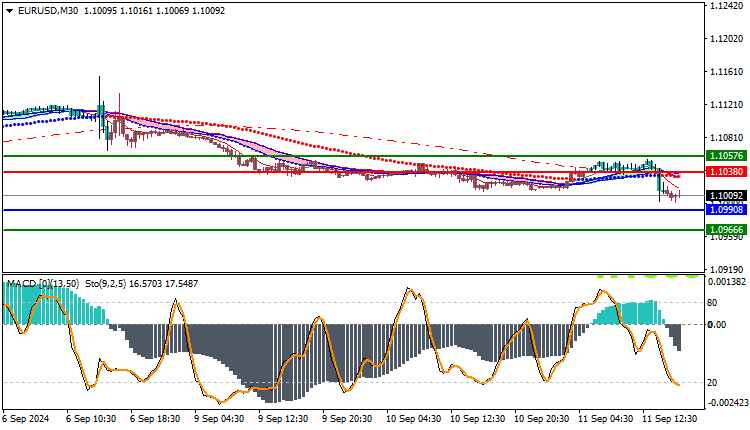Click the 6 Sep 10:30 time label

pos(91,419)
